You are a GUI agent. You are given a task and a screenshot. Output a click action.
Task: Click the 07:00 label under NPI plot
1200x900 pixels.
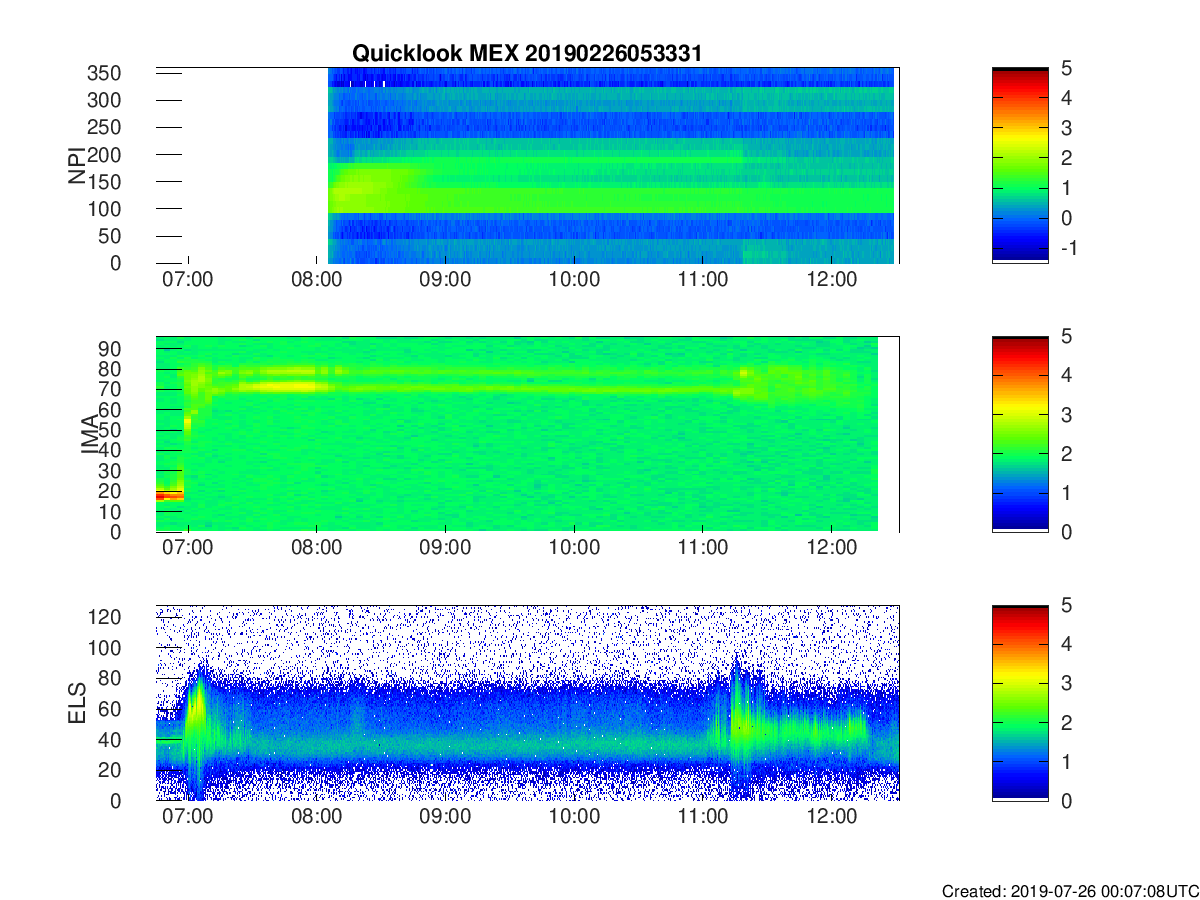(x=187, y=279)
